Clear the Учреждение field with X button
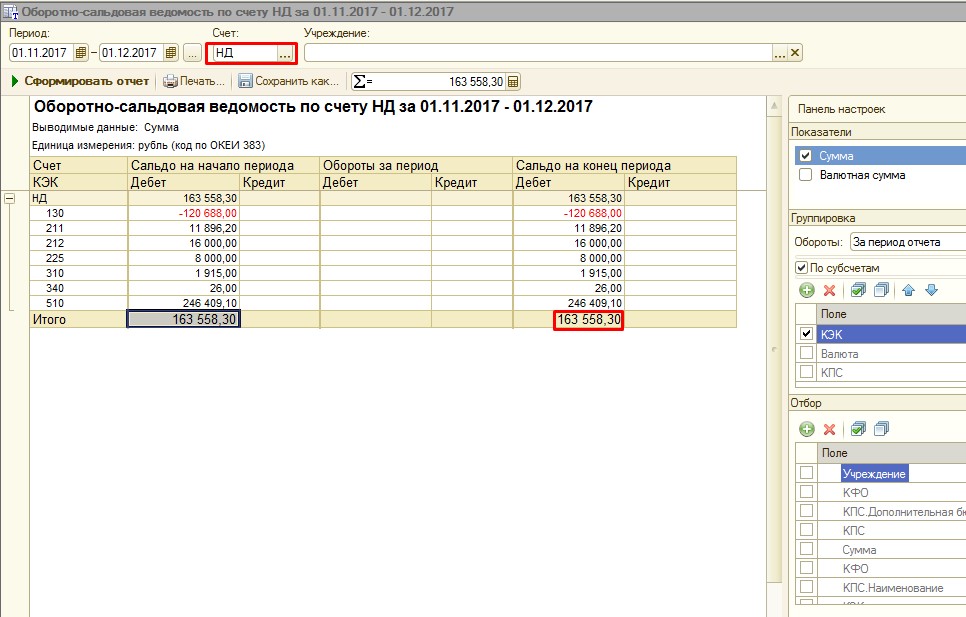This screenshot has height=617, width=966. point(796,53)
